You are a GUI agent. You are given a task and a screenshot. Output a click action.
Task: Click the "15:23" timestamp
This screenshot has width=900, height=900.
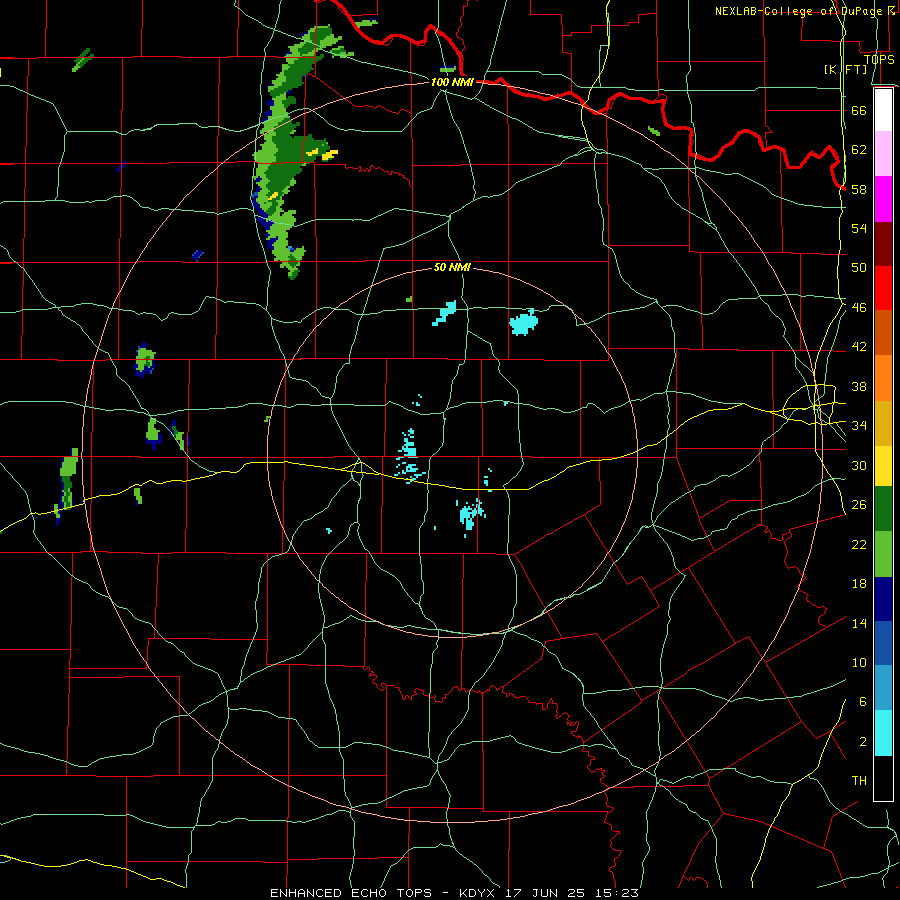(x=615, y=893)
